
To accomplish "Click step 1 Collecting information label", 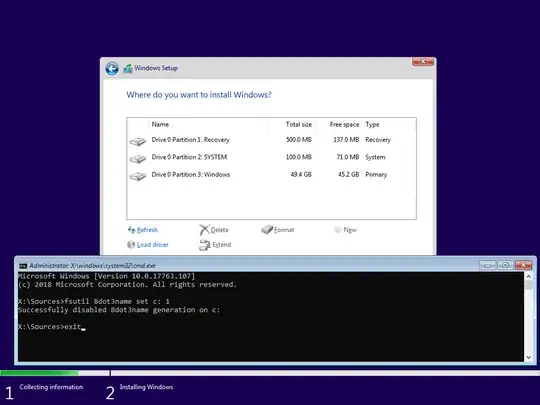I will 51,387.
